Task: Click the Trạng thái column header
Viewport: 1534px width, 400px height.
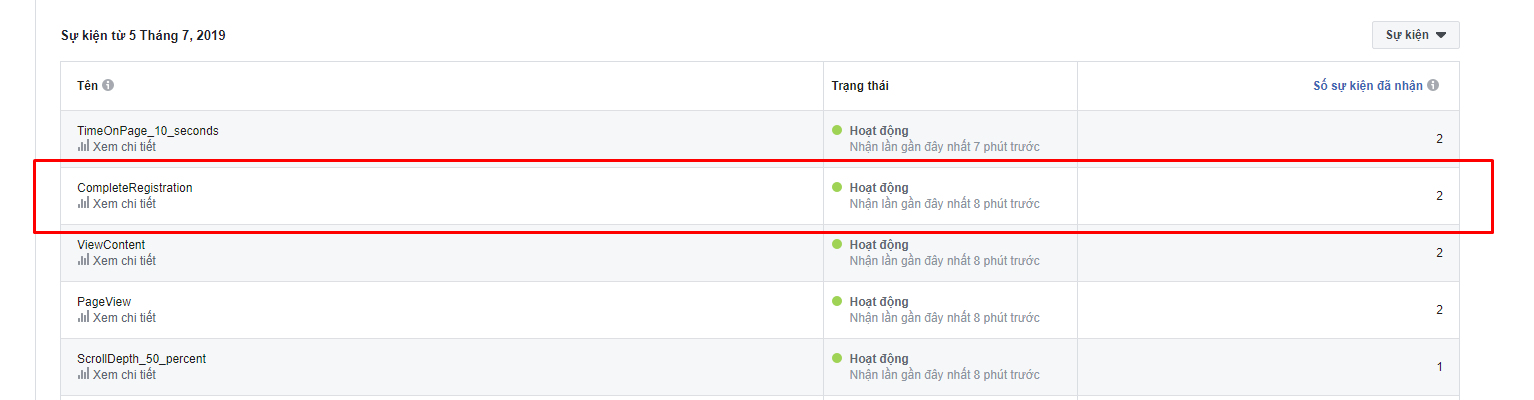Action: click(860, 86)
